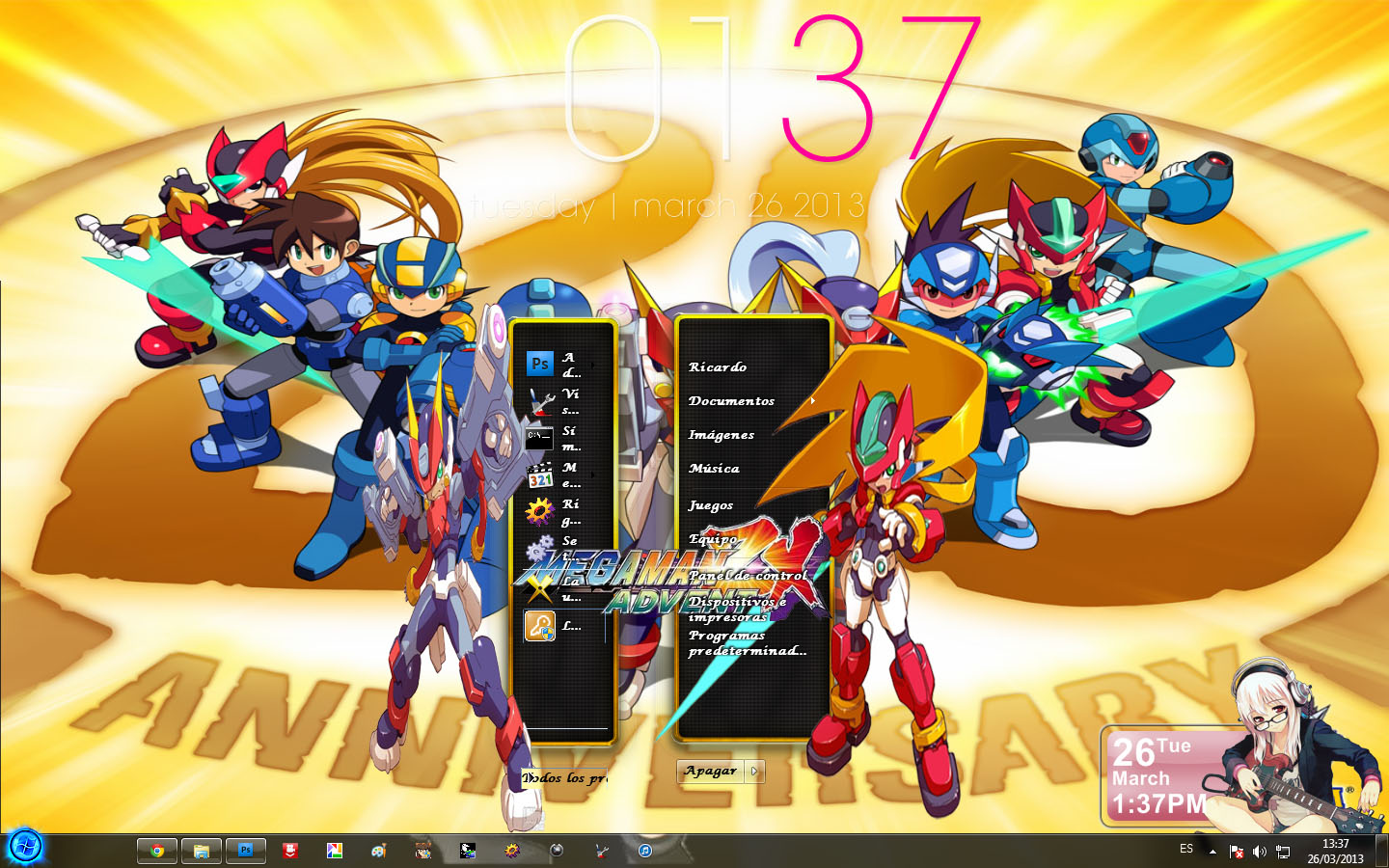This screenshot has width=1389, height=868.
Task: Expand Photoshop recent files arrow
Action: (x=592, y=365)
